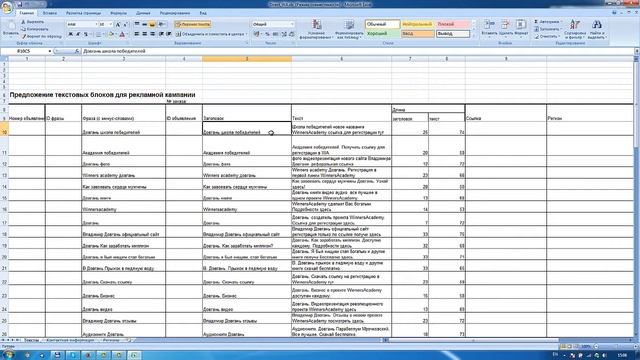
Task: Click the decrease decimal icon
Action: click(x=292, y=34)
